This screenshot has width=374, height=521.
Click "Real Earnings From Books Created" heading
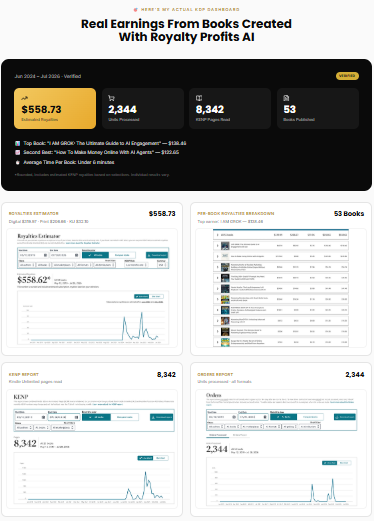186,24
